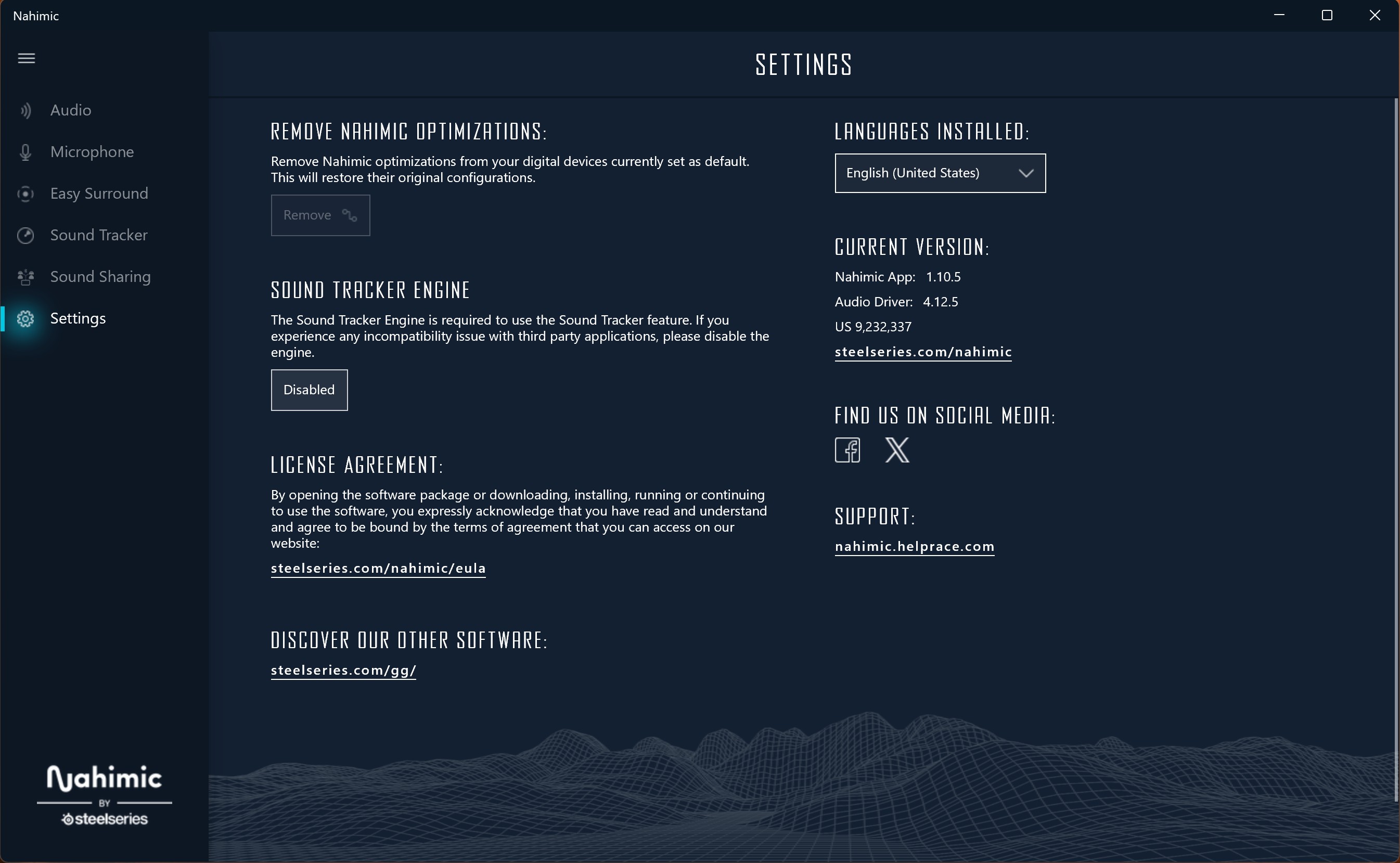This screenshot has height=863, width=1400.
Task: Open the steelseries.com/nahimic/eula link
Action: (378, 568)
